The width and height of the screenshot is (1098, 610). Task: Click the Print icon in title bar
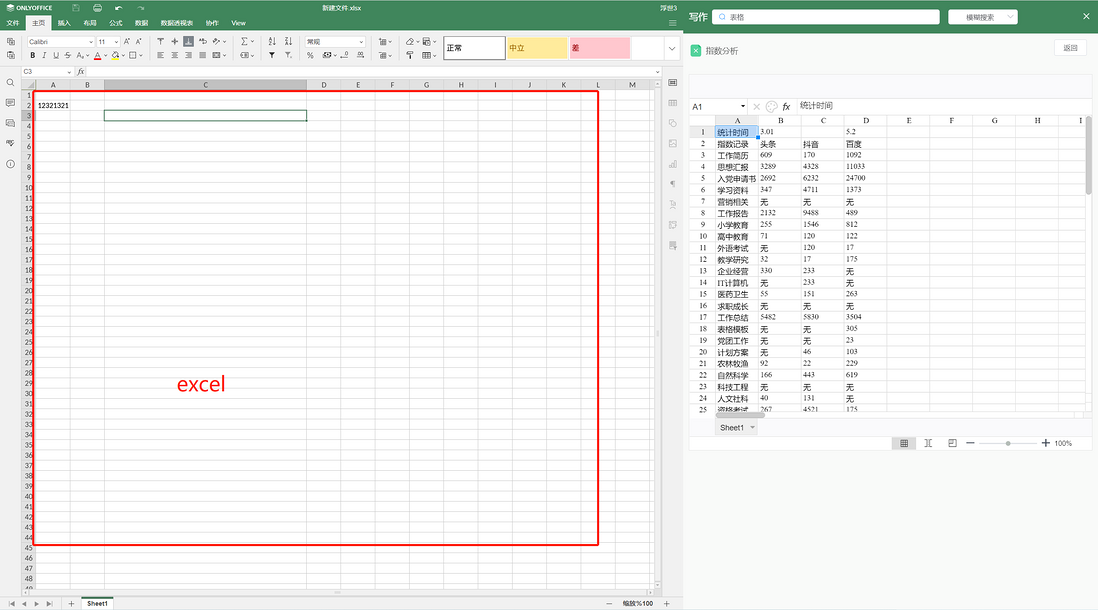(97, 8)
